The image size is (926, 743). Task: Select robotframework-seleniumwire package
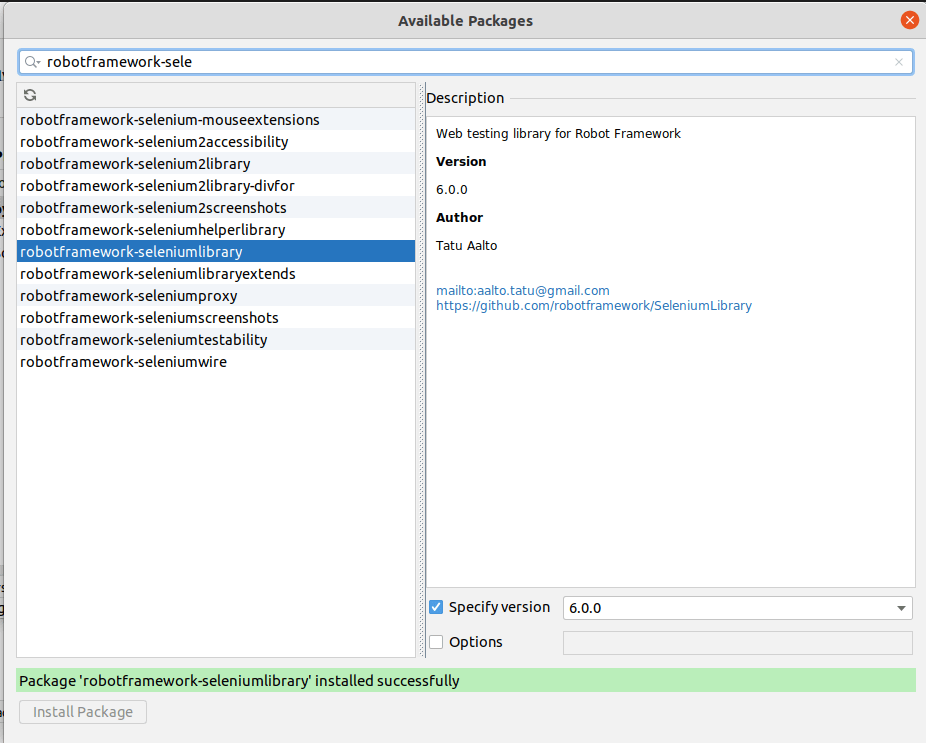123,362
